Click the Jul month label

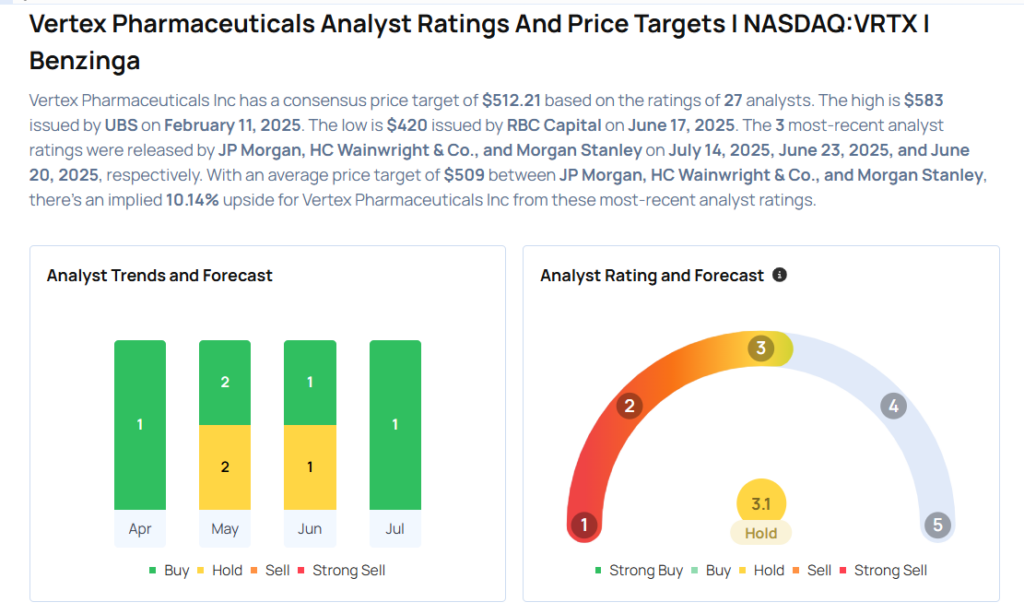pyautogui.click(x=395, y=529)
